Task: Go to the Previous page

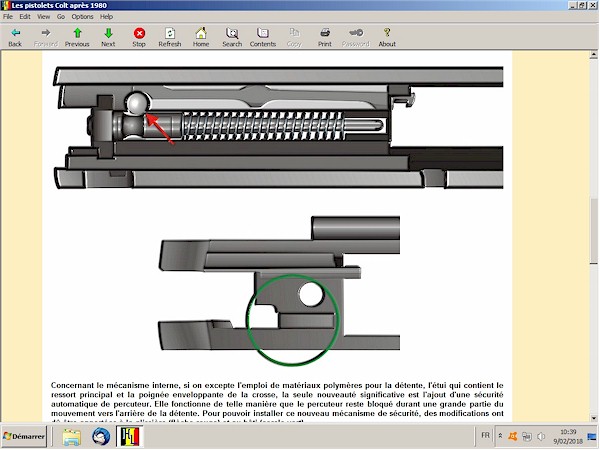Action: (77, 37)
